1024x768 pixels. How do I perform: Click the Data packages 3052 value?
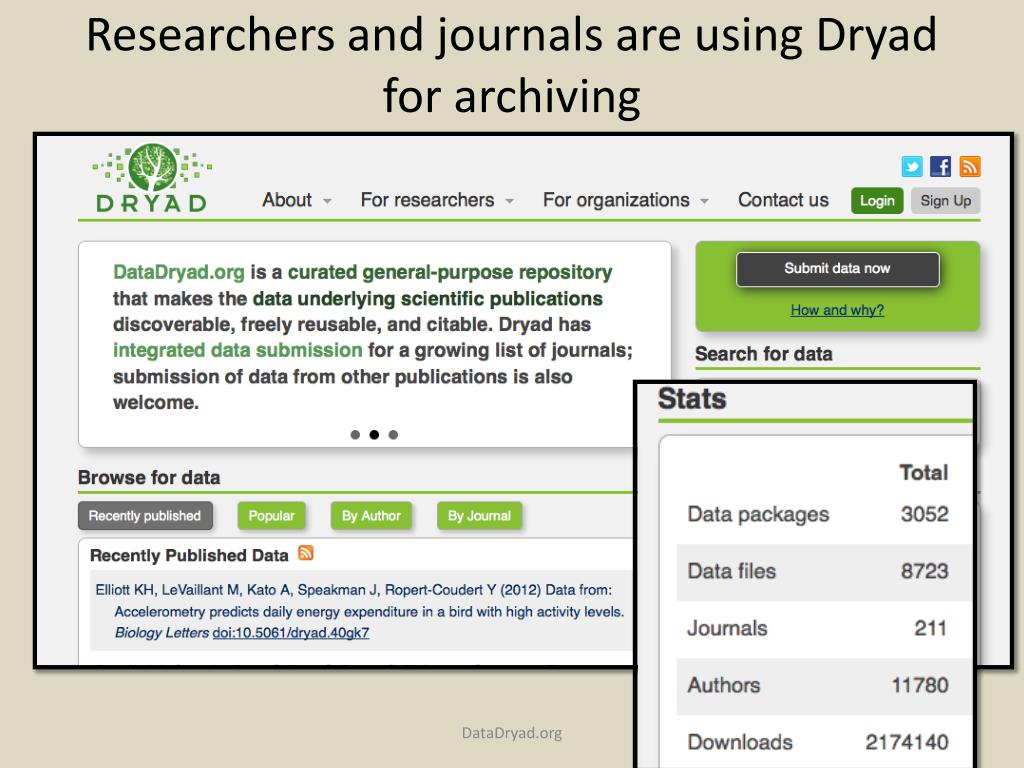pyautogui.click(x=924, y=514)
